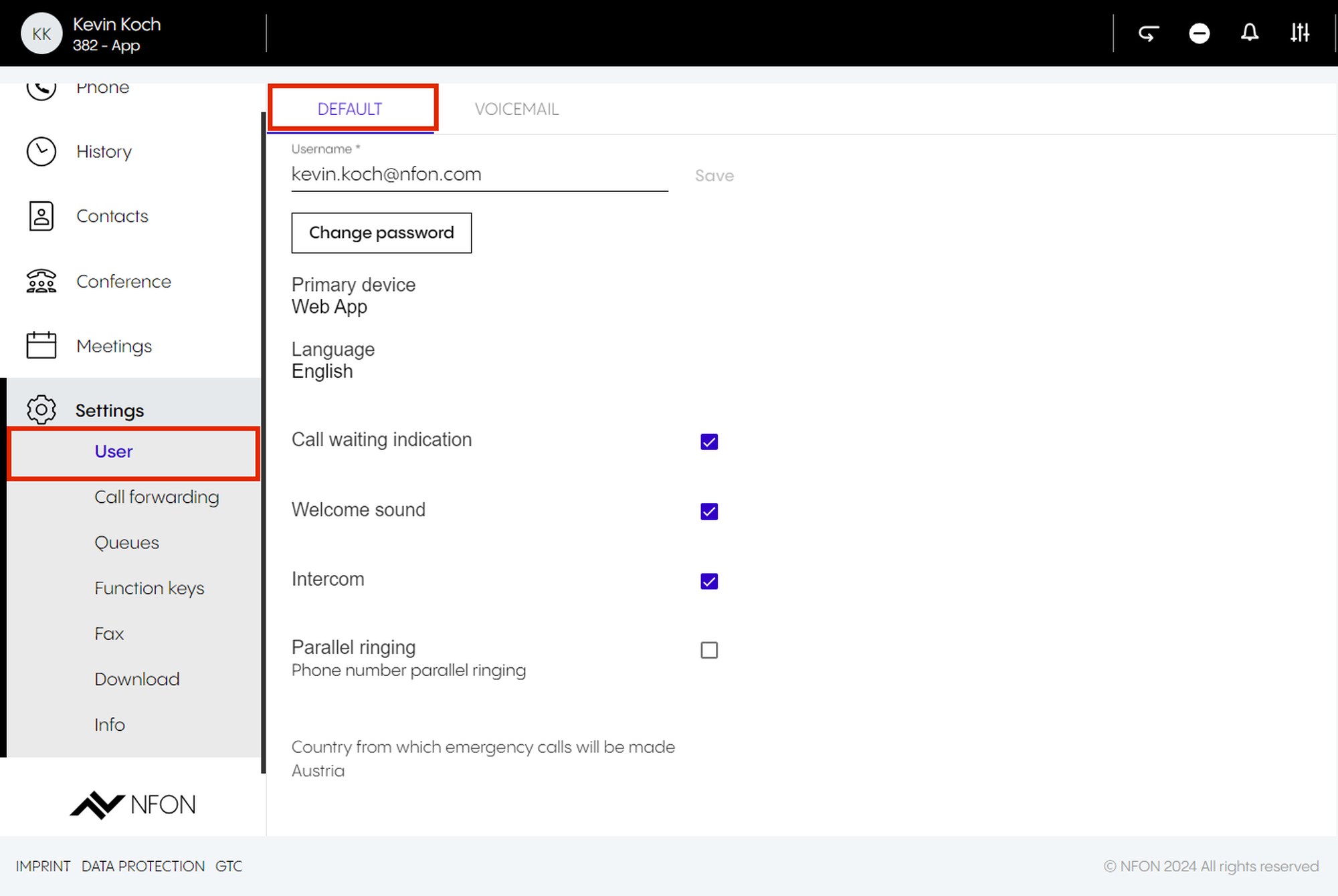
Task: Disable the Welcome sound checkbox
Action: coord(709,512)
